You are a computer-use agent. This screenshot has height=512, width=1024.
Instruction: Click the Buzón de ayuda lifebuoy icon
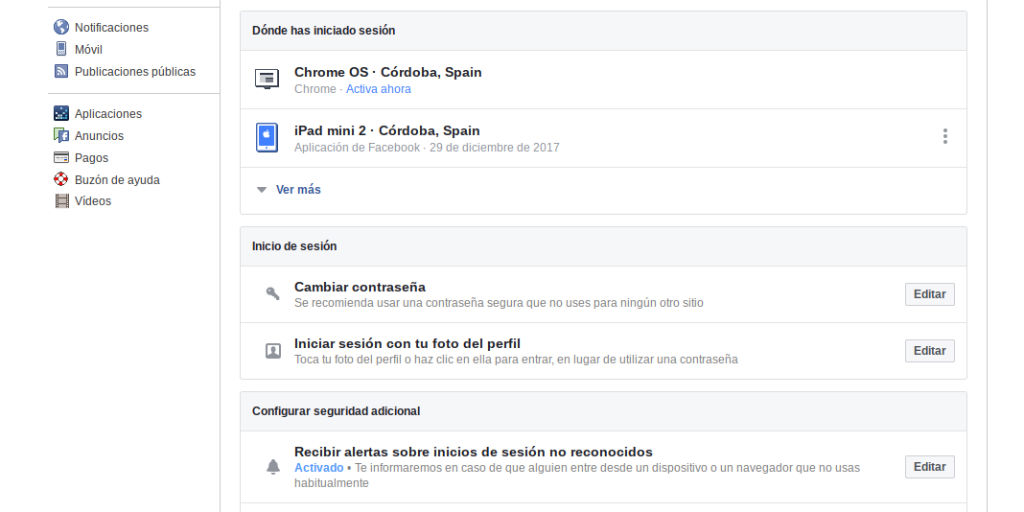(x=61, y=179)
